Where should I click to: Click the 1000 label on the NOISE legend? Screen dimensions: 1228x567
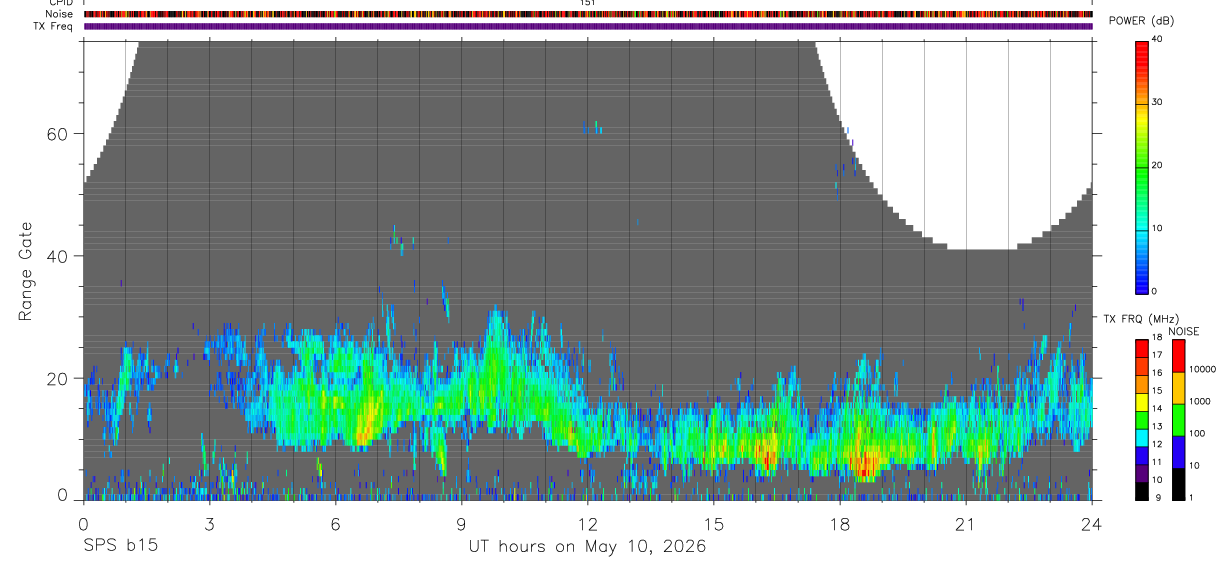coord(1200,401)
